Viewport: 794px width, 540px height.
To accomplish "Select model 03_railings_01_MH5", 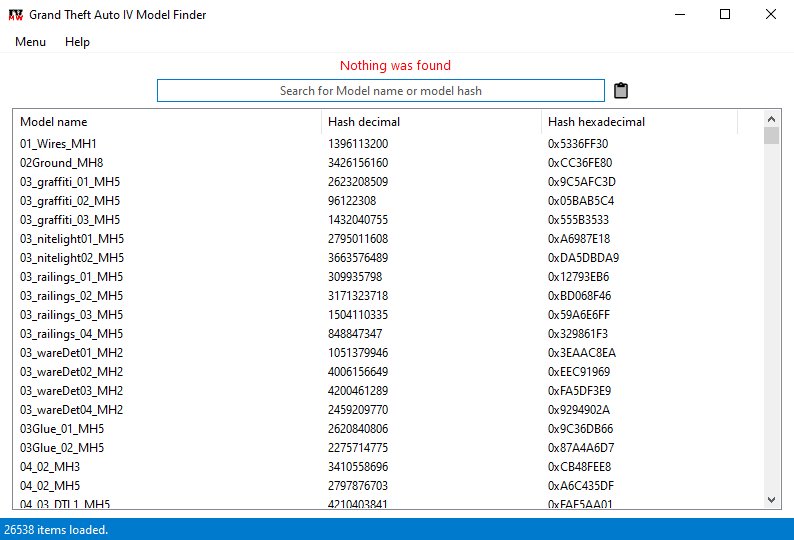I will tap(71, 277).
